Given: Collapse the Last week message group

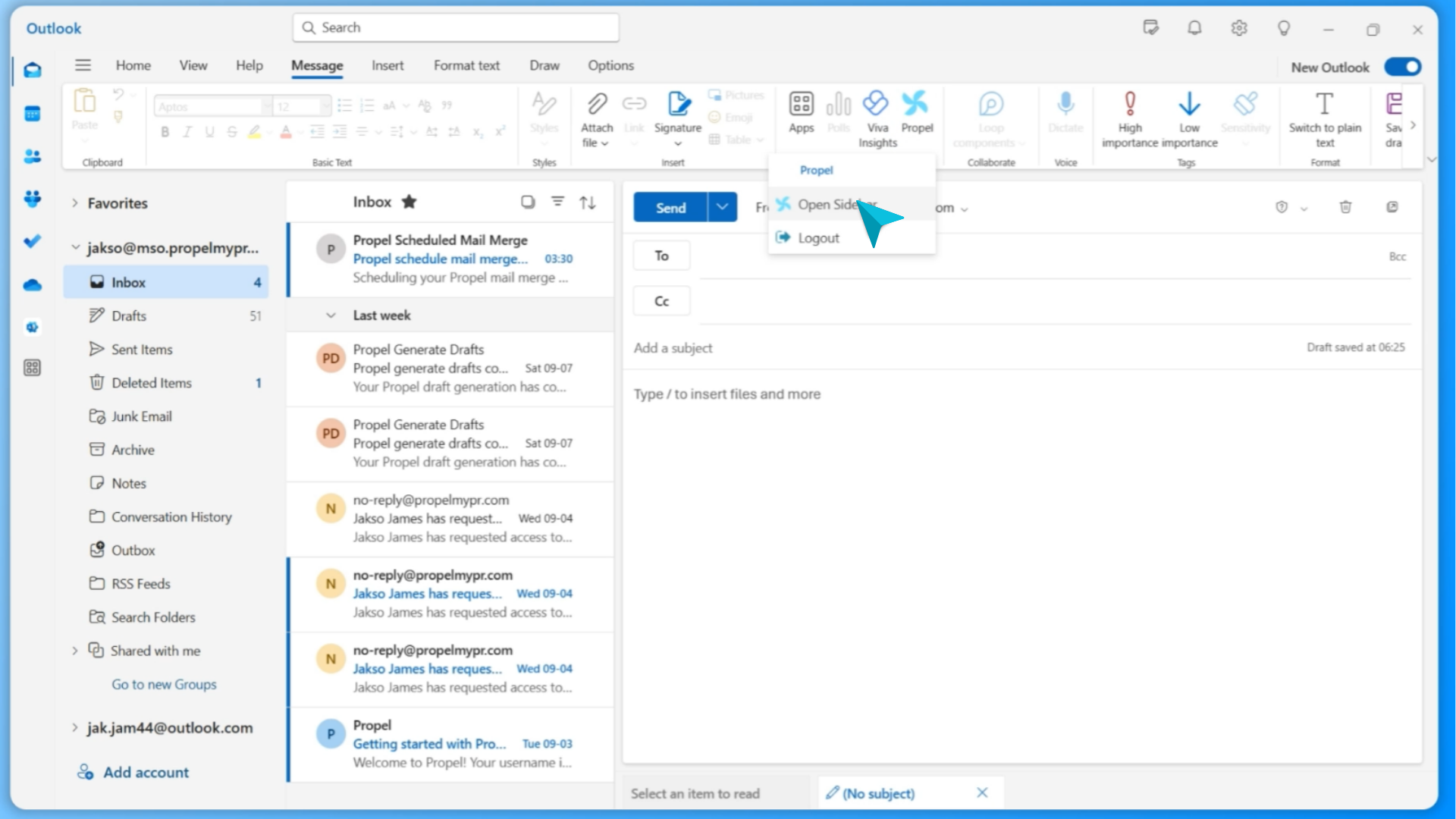Looking at the screenshot, I should coord(331,315).
